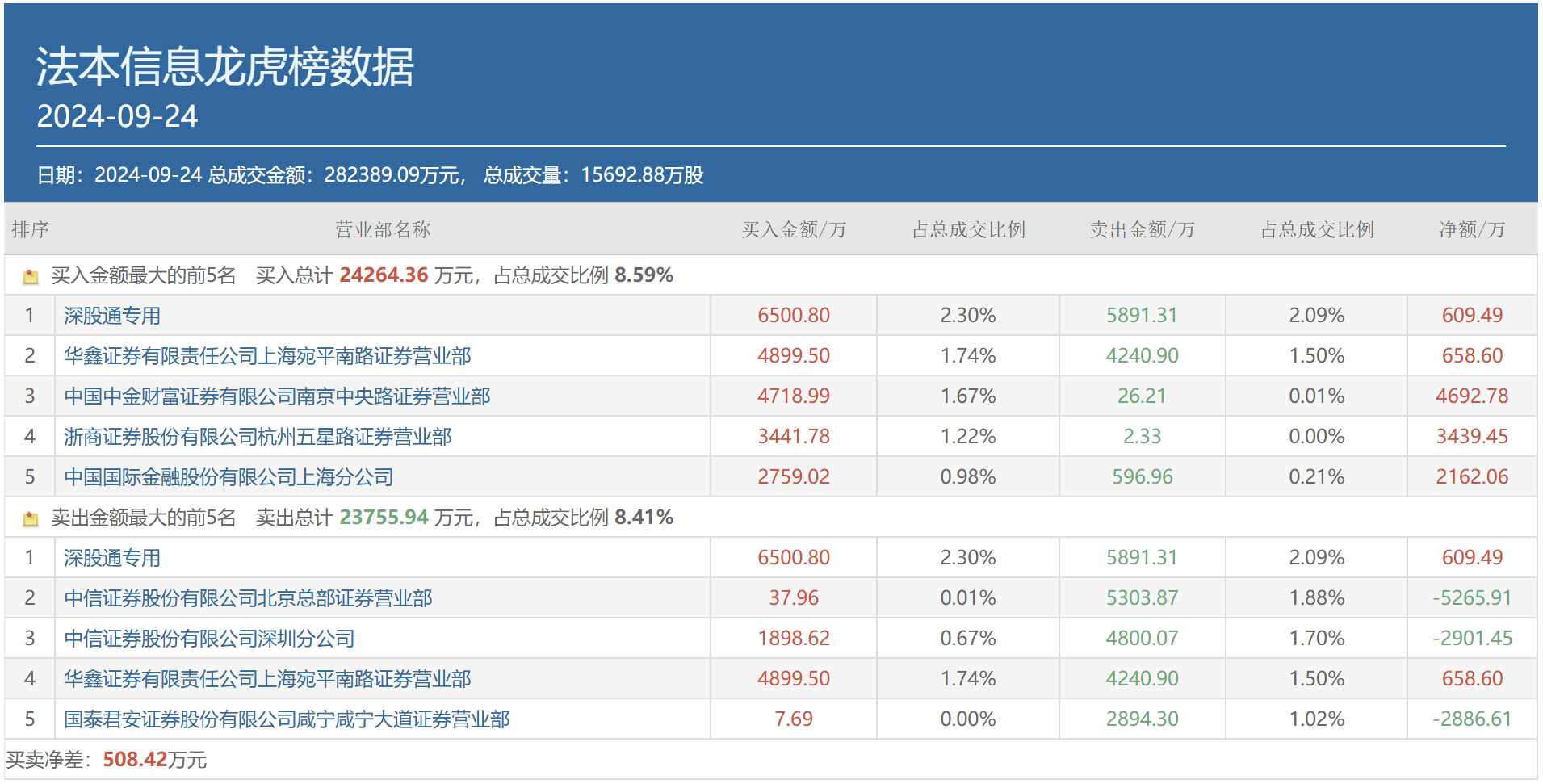Click the sell amount 2.33
Image resolution: width=1543 pixels, height=784 pixels.
pyautogui.click(x=1142, y=437)
